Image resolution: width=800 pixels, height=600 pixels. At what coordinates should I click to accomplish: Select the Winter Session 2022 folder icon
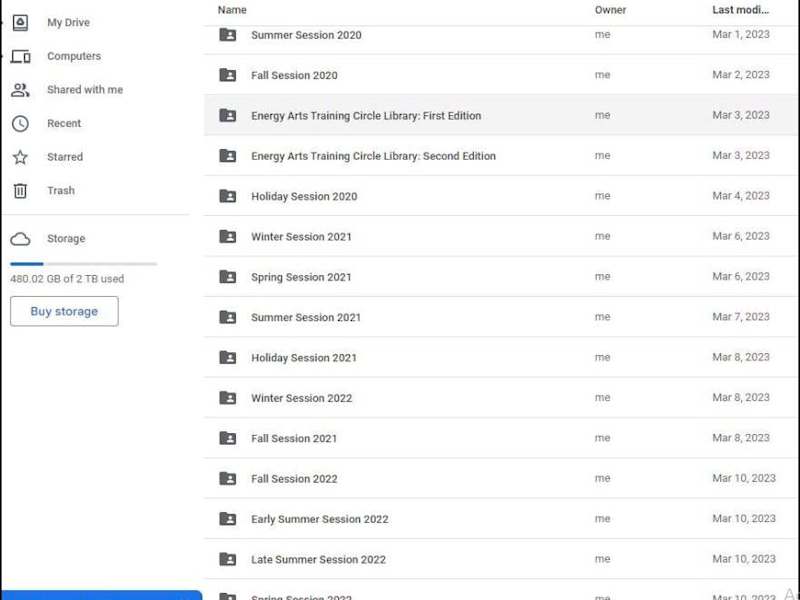[x=228, y=397]
